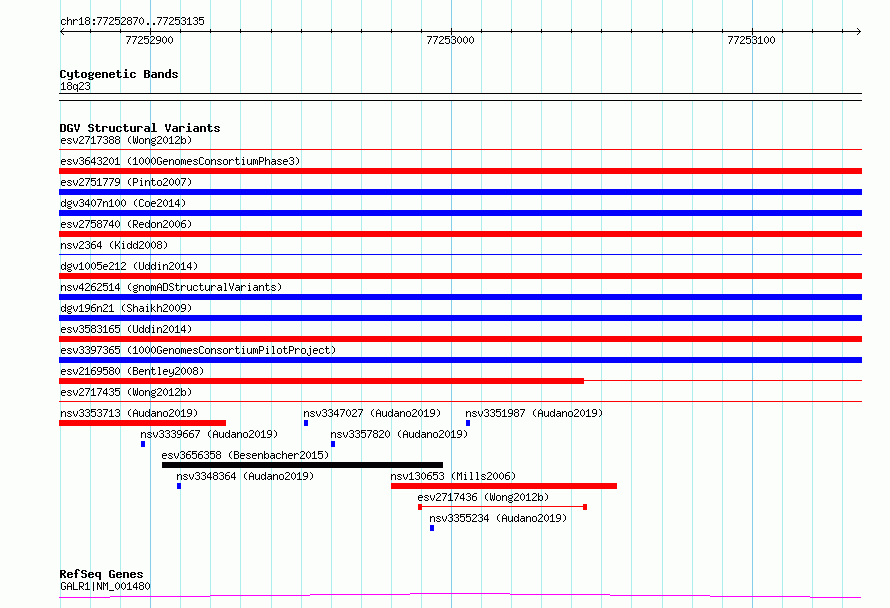
Task: Click the esv2717436 (Wong2012b) thin red span
Action: (x=502, y=507)
